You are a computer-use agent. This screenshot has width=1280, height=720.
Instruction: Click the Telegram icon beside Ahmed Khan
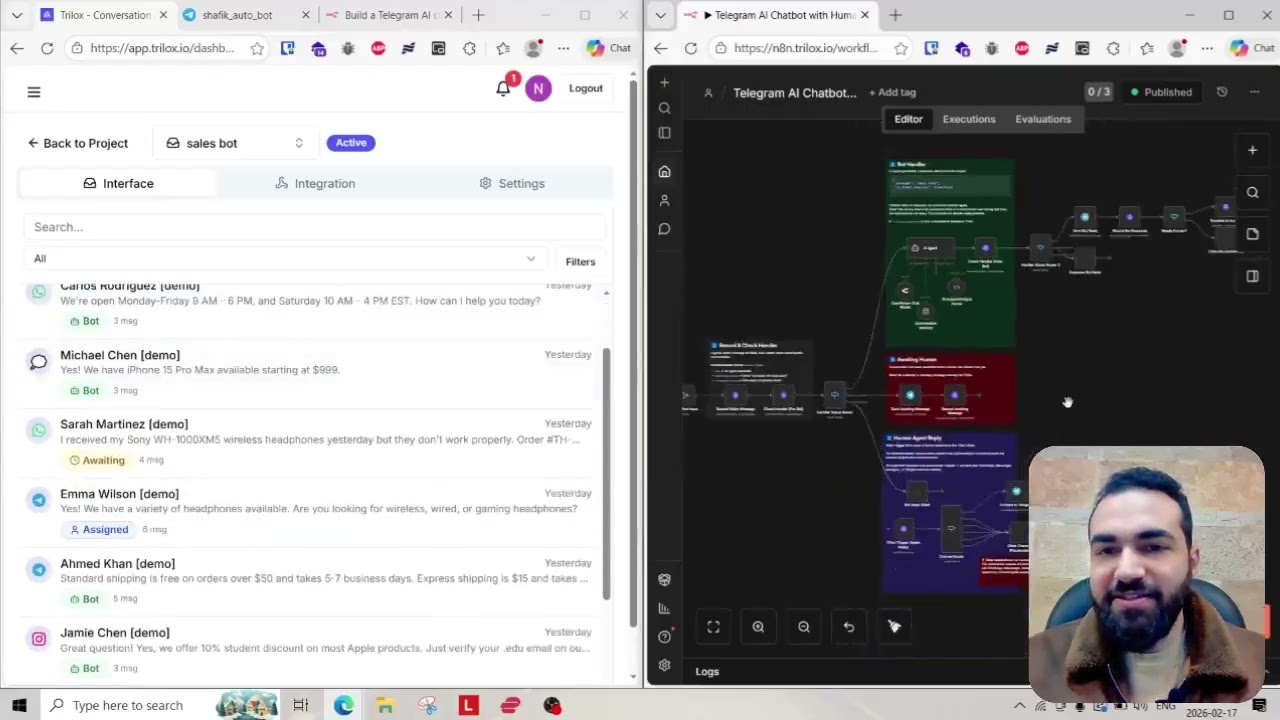point(39,570)
